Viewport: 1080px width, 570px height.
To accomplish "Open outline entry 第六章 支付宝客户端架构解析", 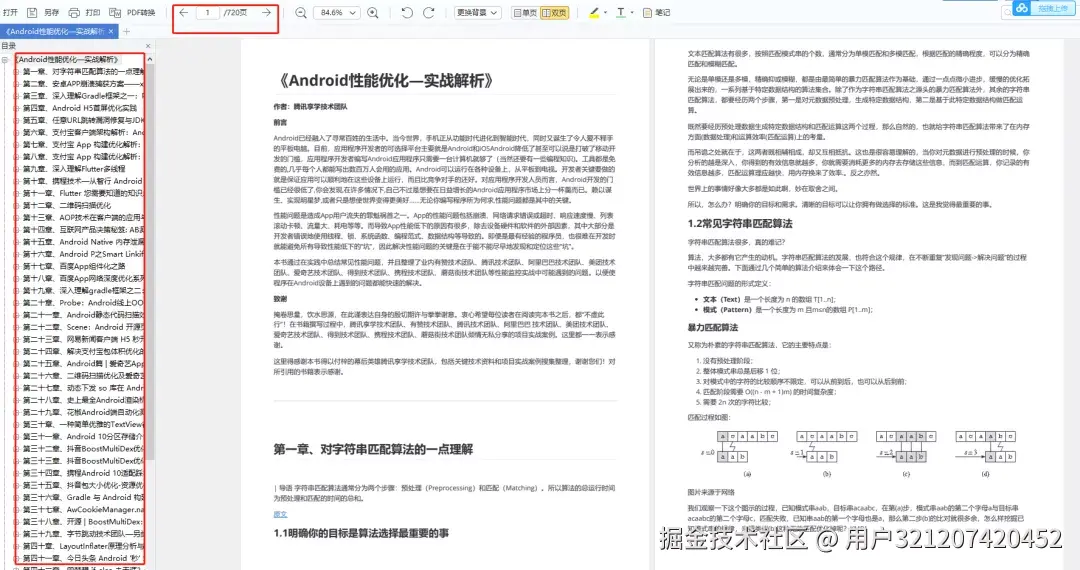I will pos(83,132).
